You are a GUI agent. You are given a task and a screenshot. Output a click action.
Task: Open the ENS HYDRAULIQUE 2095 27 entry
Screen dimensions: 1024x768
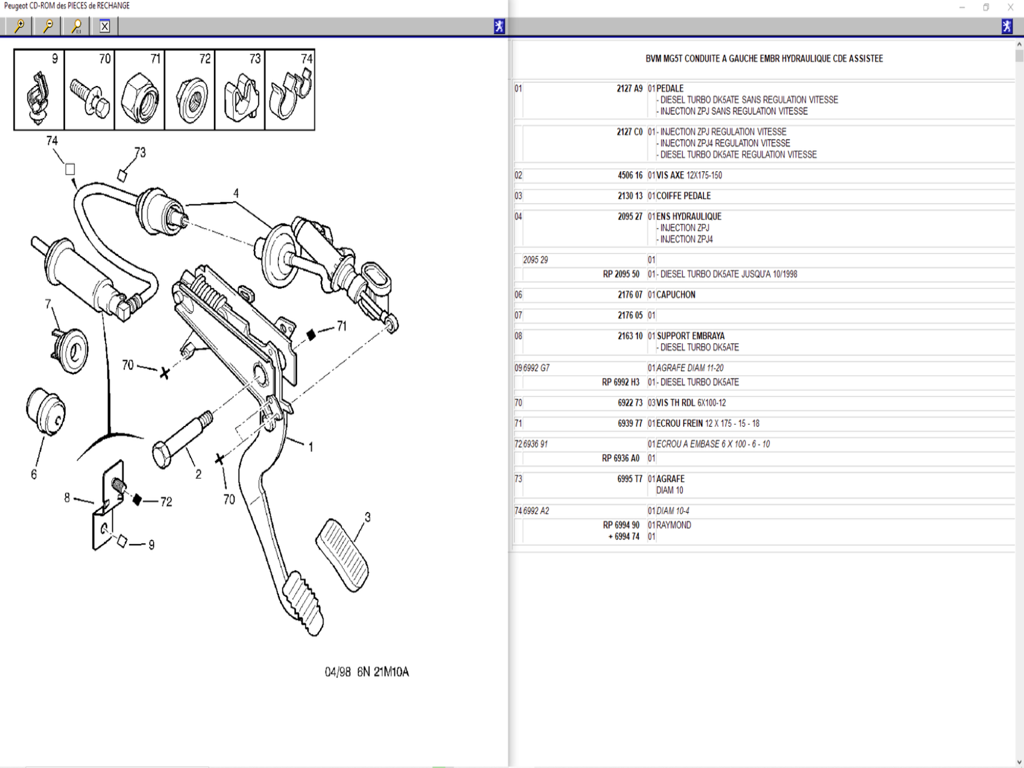coord(688,216)
